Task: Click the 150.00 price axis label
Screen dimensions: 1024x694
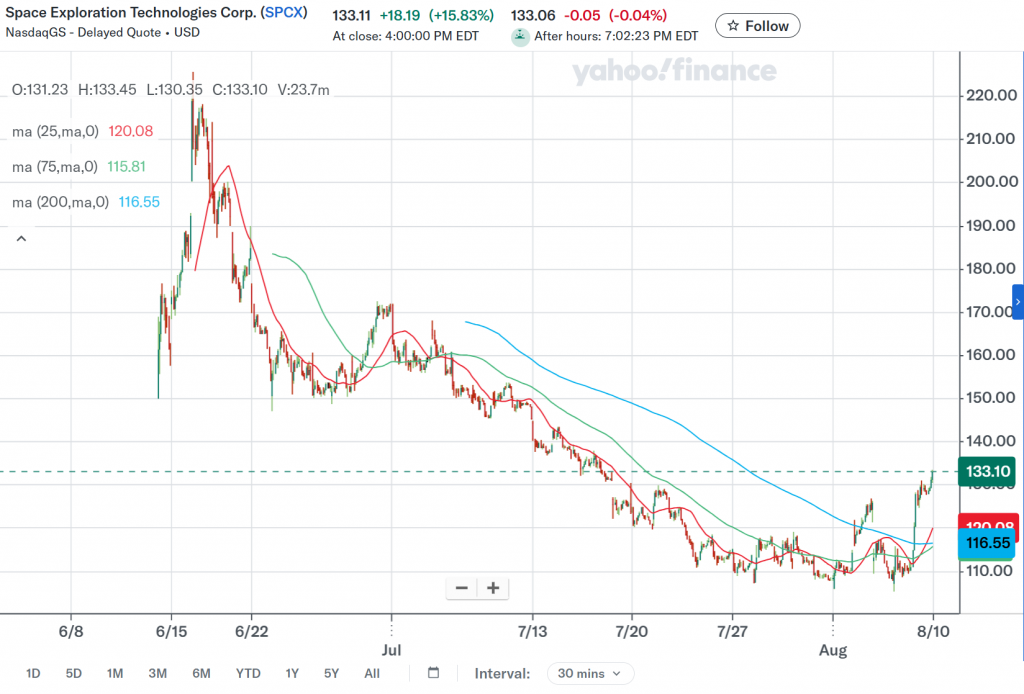Action: 991,398
